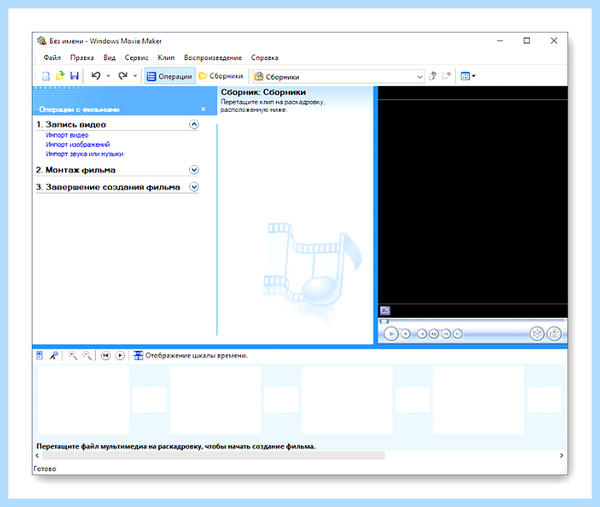Zoom out the timeline magnifier
This screenshot has width=600, height=507.
coord(87,355)
